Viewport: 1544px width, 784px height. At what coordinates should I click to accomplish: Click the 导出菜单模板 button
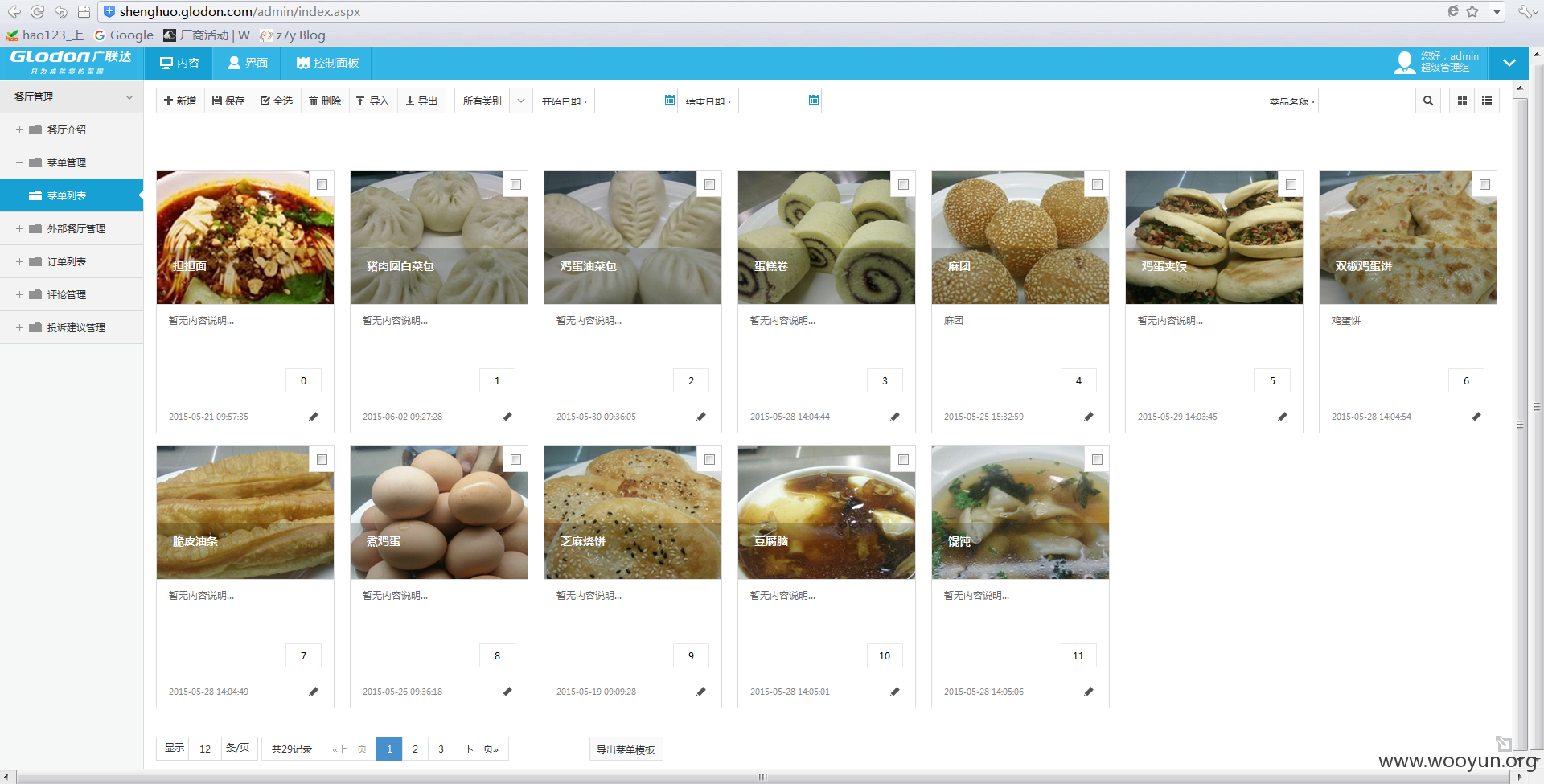click(x=626, y=749)
